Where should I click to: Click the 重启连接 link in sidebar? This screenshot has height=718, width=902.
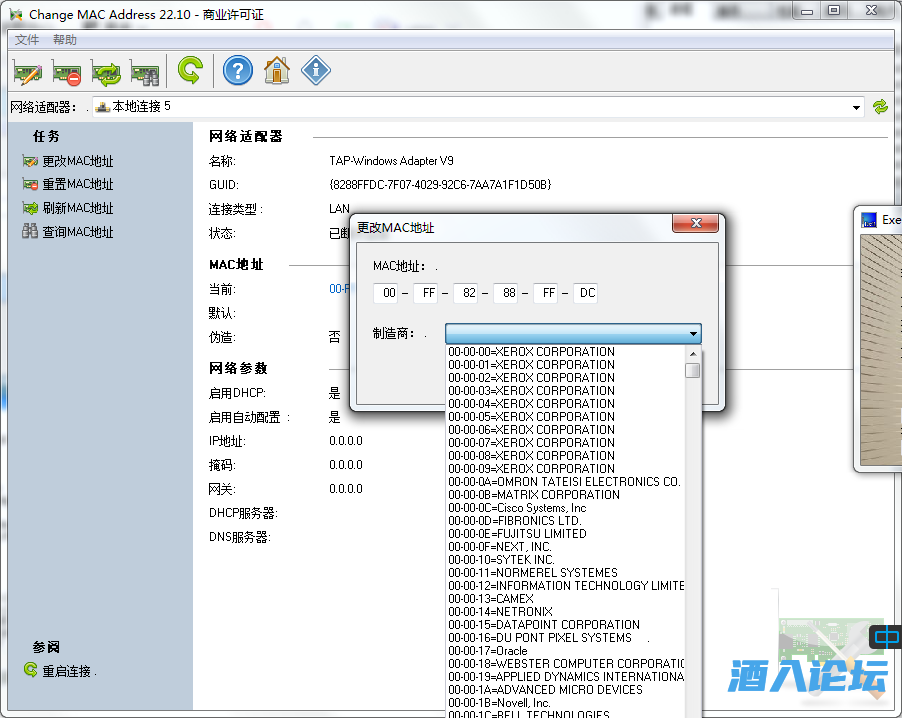(x=69, y=671)
